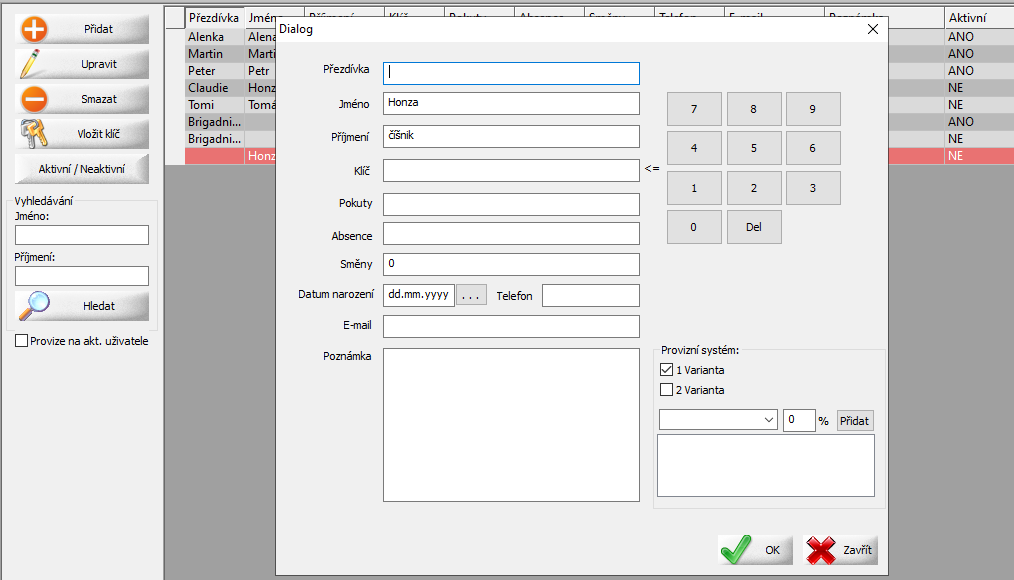Image resolution: width=1014 pixels, height=580 pixels.
Task: Toggle Provize na akt. uživatele checkbox
Action: coord(22,341)
